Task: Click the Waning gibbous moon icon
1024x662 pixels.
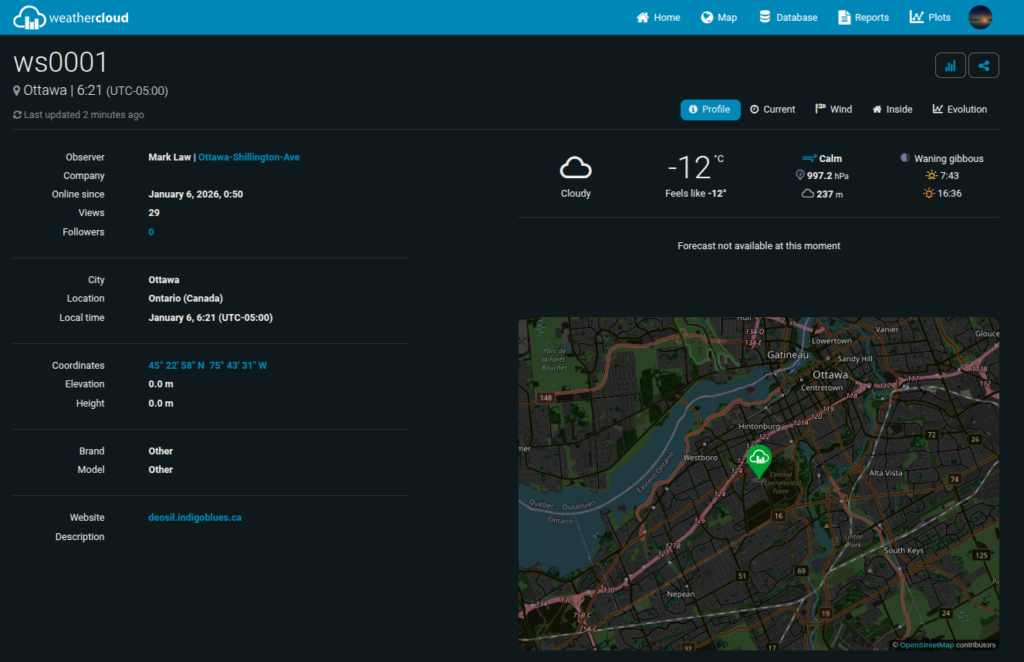Action: (x=904, y=158)
